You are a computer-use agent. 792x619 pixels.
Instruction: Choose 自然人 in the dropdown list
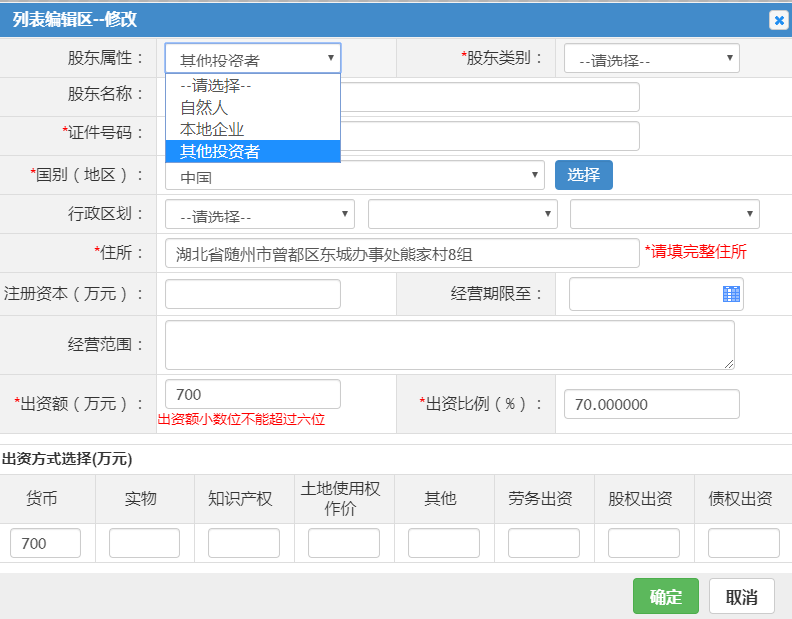click(253, 108)
